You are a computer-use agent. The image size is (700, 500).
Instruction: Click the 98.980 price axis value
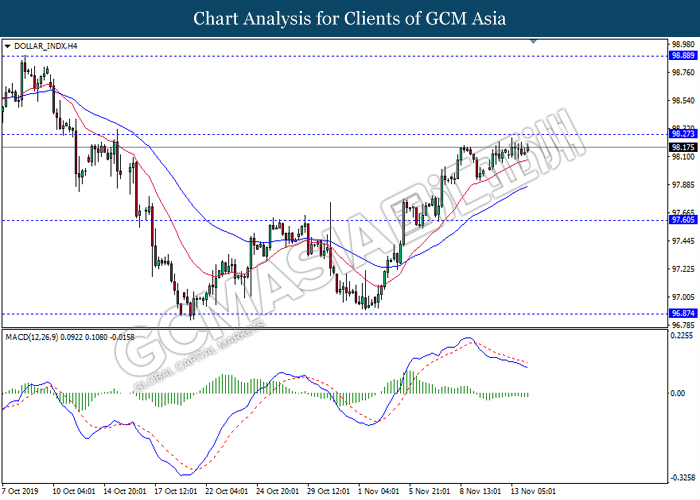pyautogui.click(x=683, y=44)
